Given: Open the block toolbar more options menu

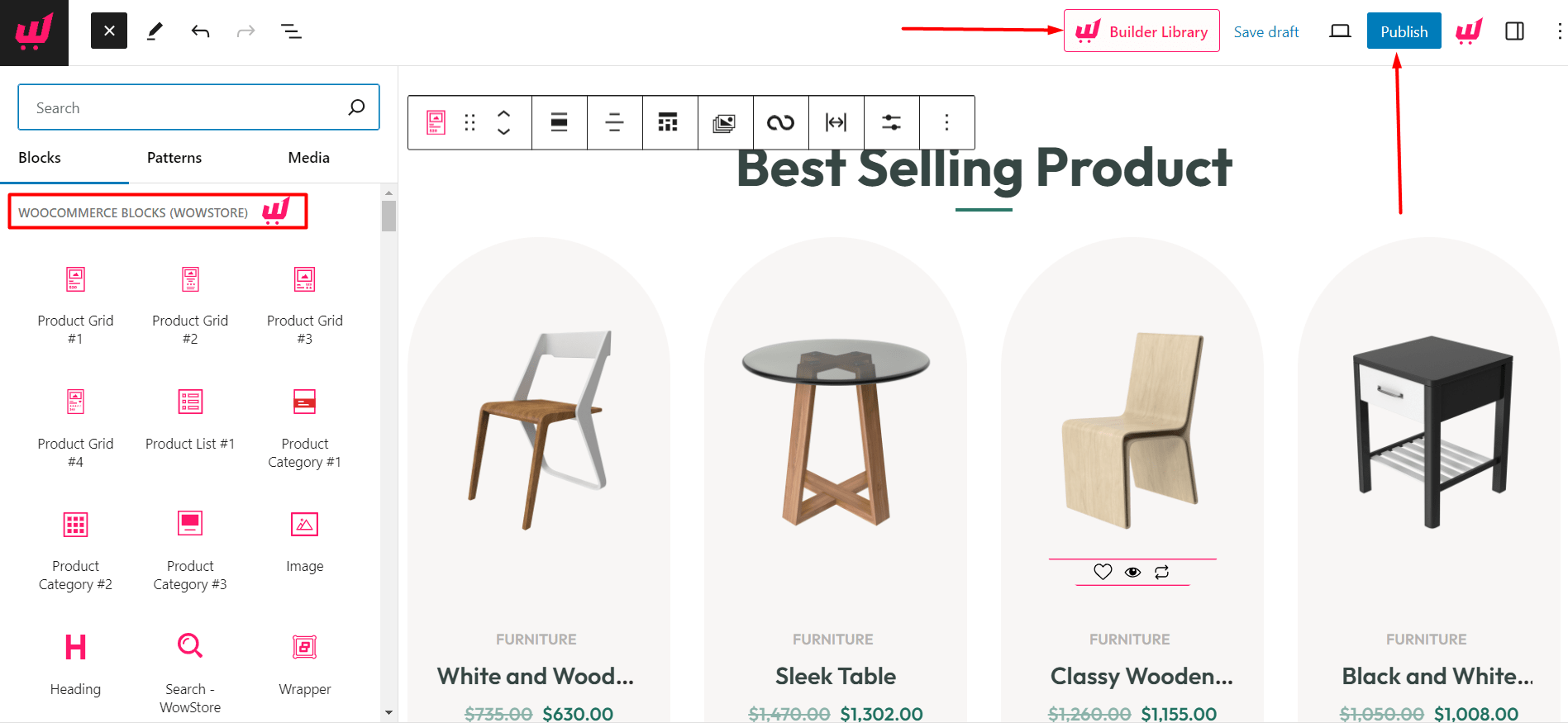Looking at the screenshot, I should [946, 122].
